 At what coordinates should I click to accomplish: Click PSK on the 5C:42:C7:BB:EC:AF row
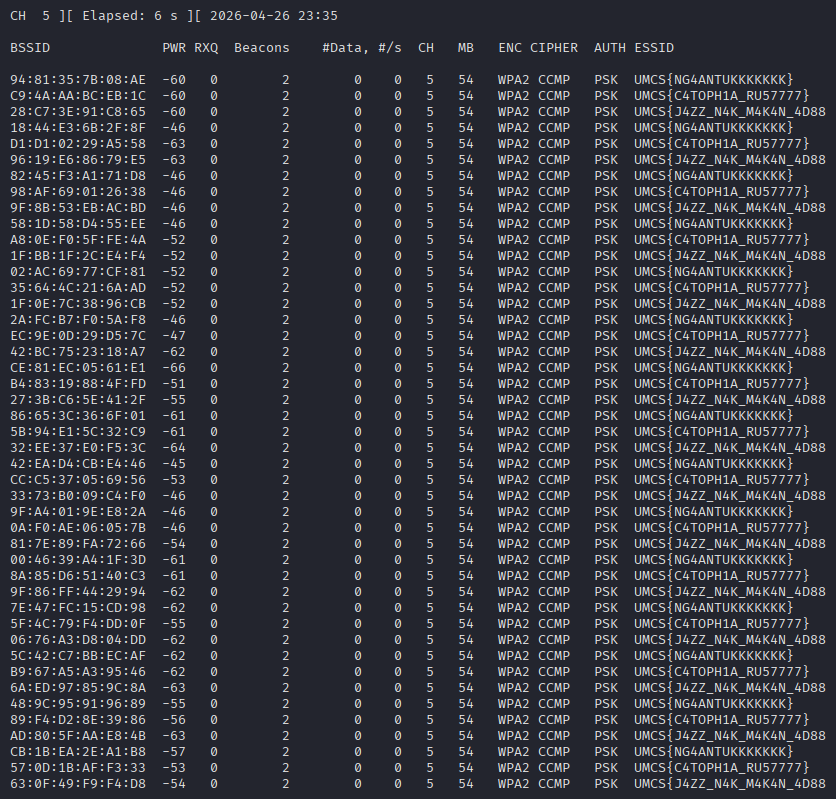606,656
